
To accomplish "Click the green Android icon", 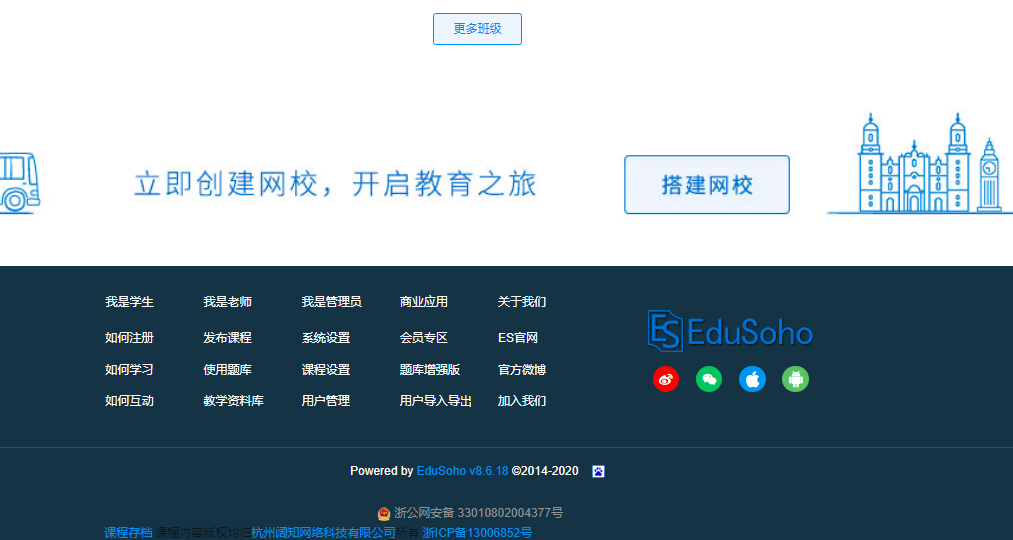I will tap(795, 380).
